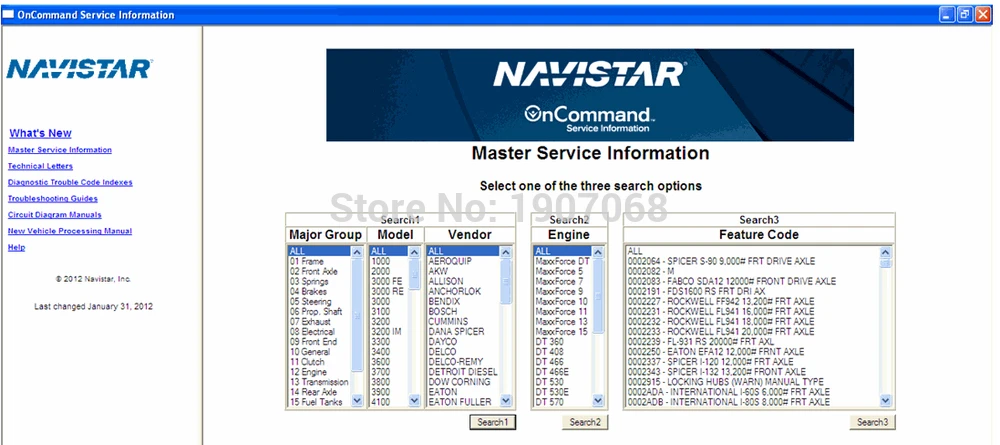Open the Help link
Viewport: 1000px width, 445px height.
click(x=16, y=247)
